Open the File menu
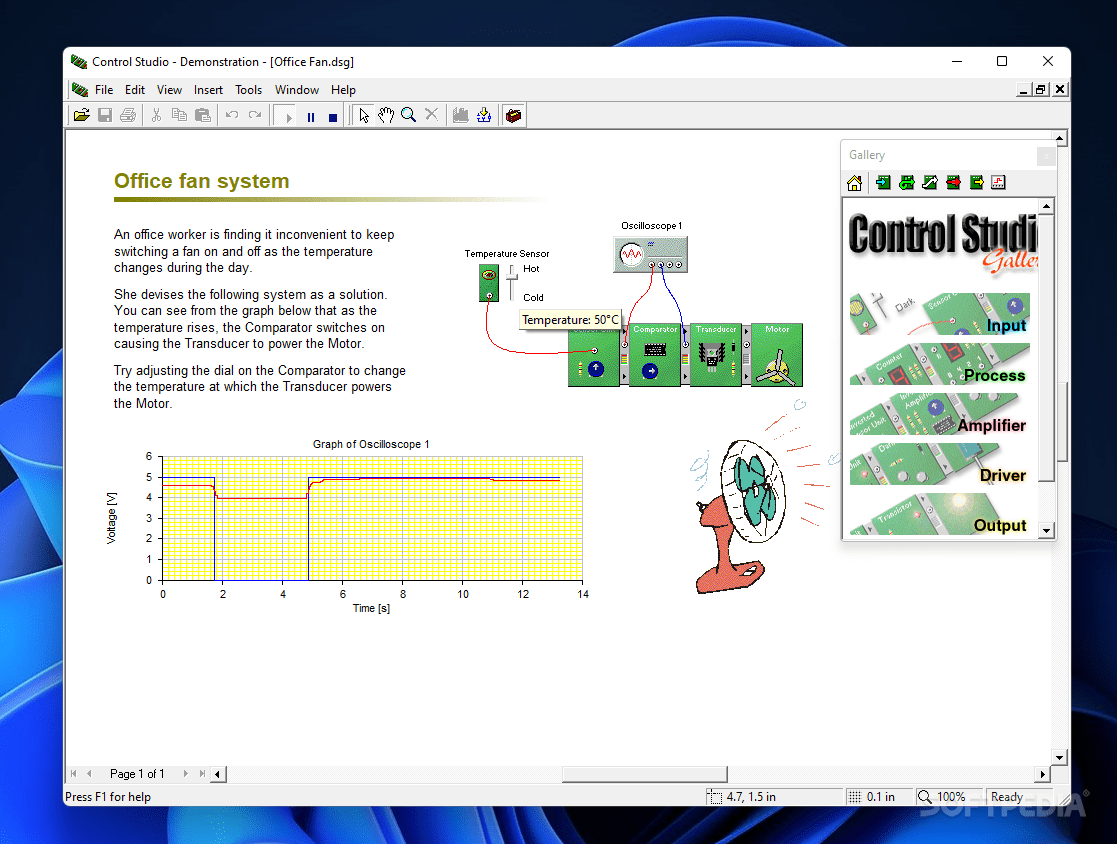The image size is (1117, 844). click(x=104, y=90)
